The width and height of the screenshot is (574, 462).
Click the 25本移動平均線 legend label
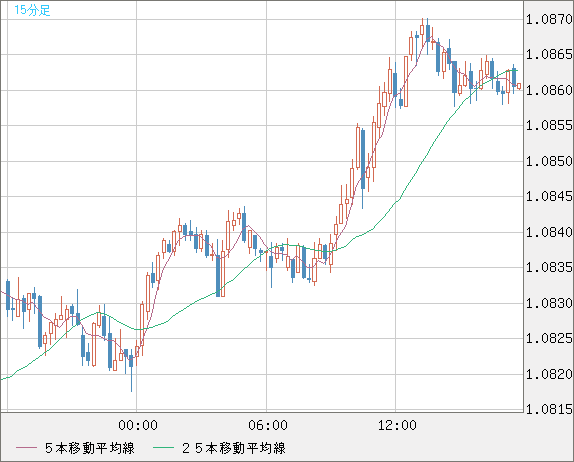point(234,448)
